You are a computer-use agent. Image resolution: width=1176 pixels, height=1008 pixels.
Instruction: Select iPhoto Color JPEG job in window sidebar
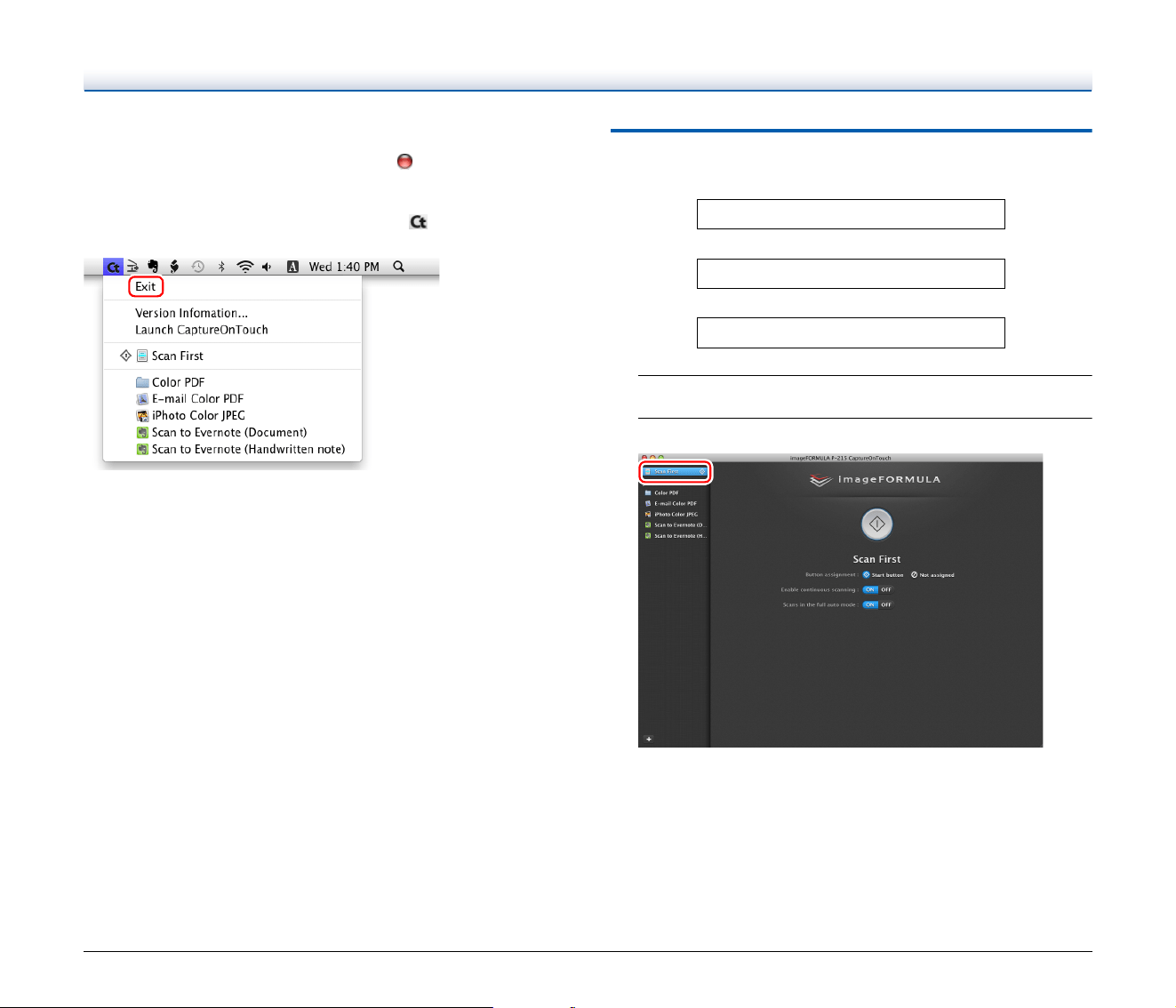click(676, 514)
